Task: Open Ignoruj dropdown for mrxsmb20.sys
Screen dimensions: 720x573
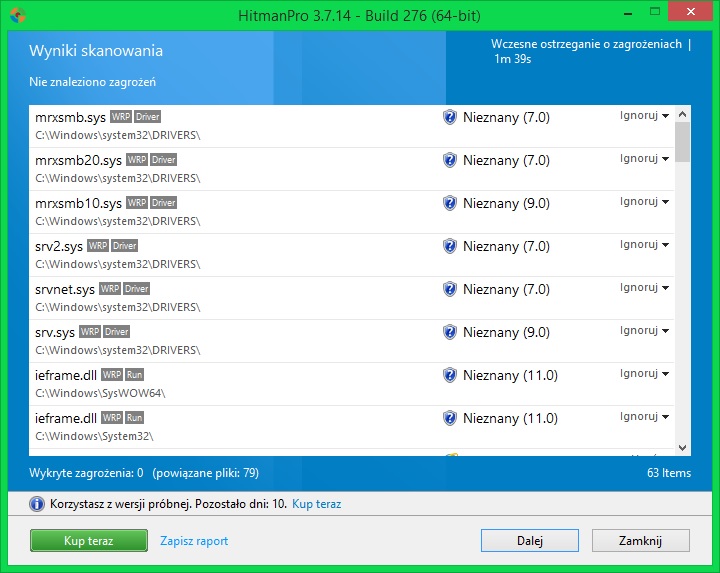Action: (644, 158)
